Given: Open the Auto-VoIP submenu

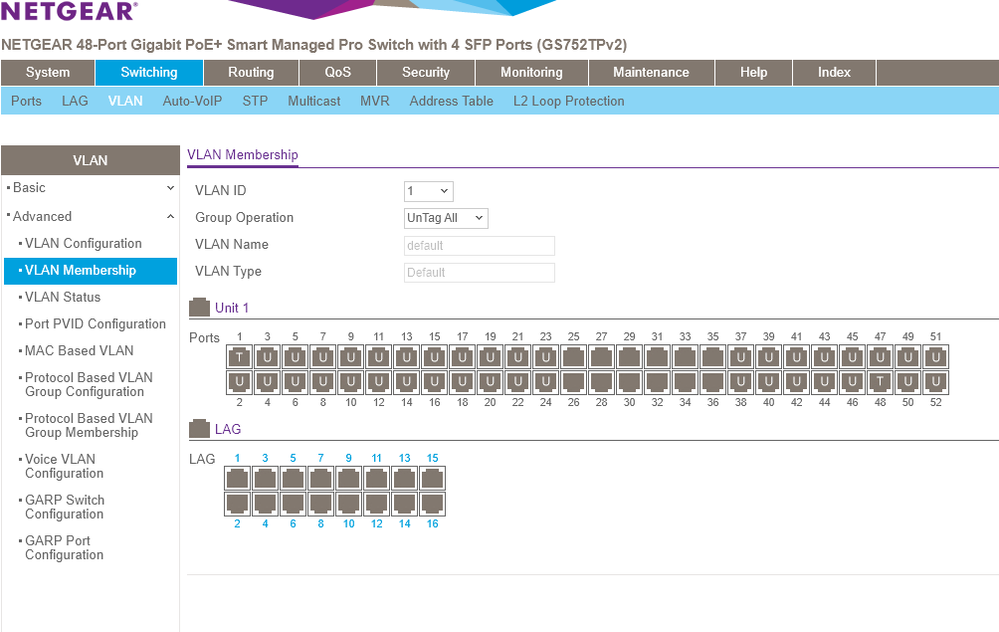Looking at the screenshot, I should pos(192,101).
